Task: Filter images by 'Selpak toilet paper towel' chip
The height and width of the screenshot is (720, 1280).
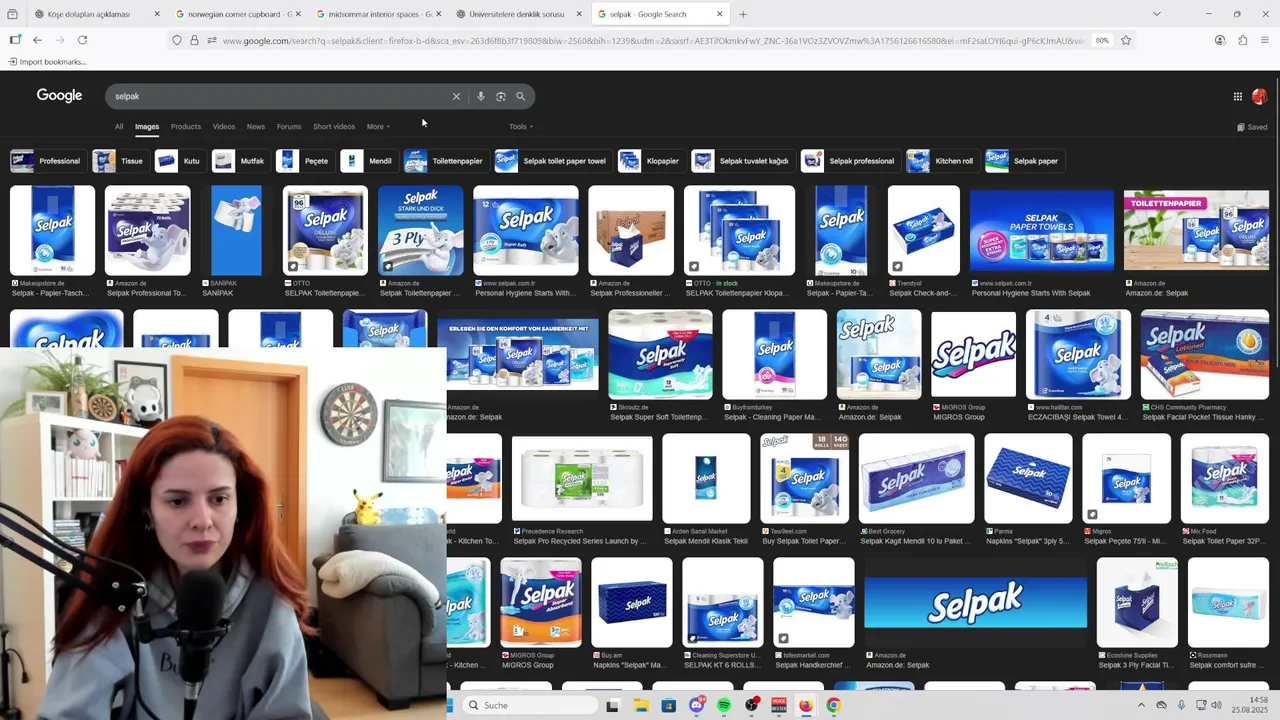Action: 552,161
